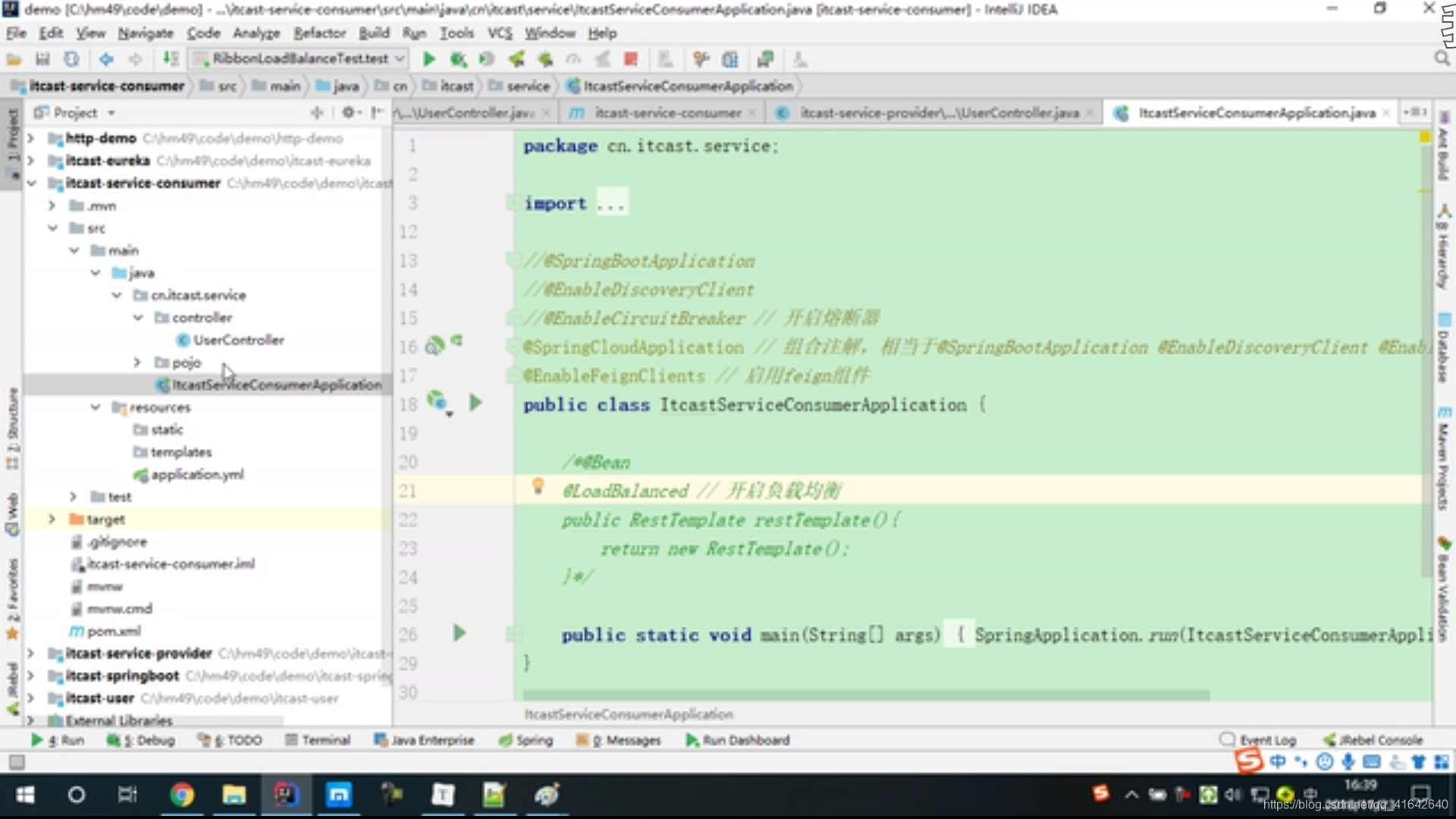Click the Structure side tab
Image resolution: width=1456 pixels, height=819 pixels.
pyautogui.click(x=12, y=428)
